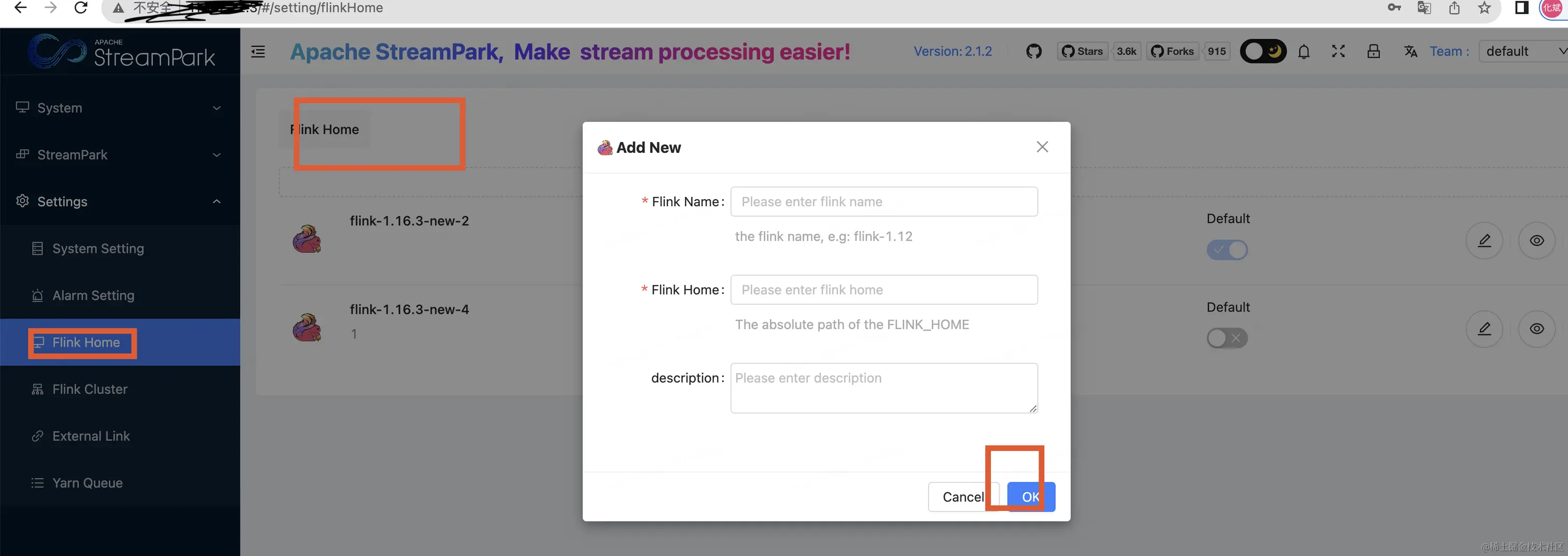Open the Team default dropdown

[x=1523, y=52]
